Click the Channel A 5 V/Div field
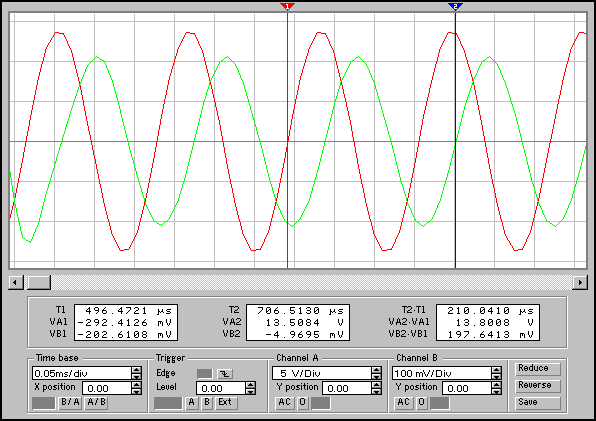This screenshot has width=596, height=421. pyautogui.click(x=322, y=373)
